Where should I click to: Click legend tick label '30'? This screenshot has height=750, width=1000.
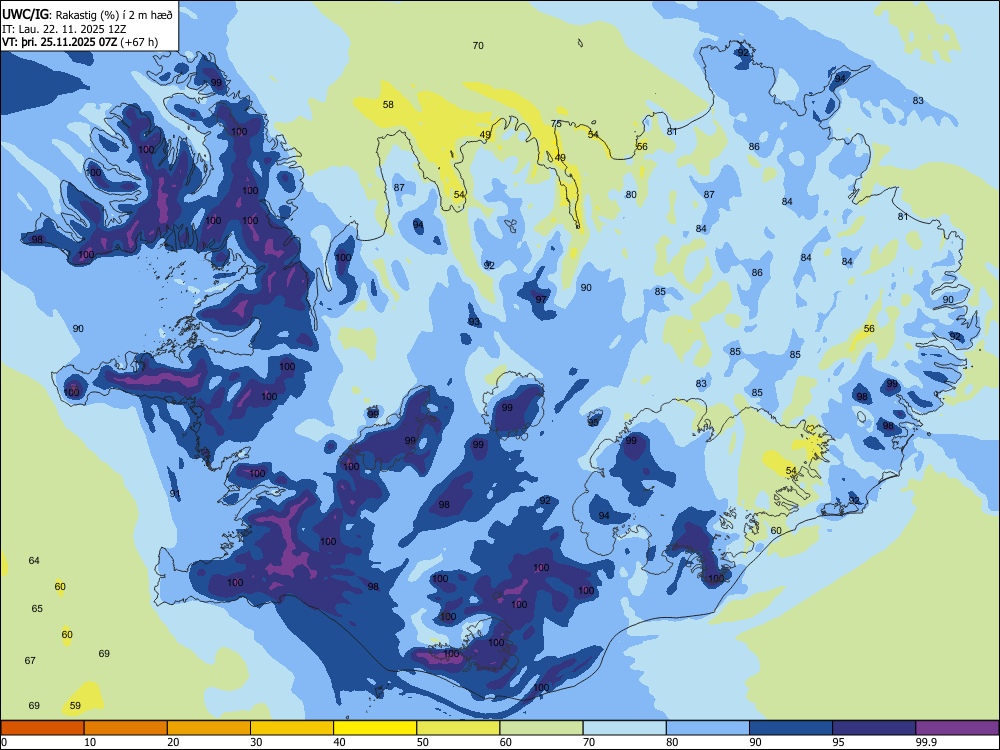(256, 742)
